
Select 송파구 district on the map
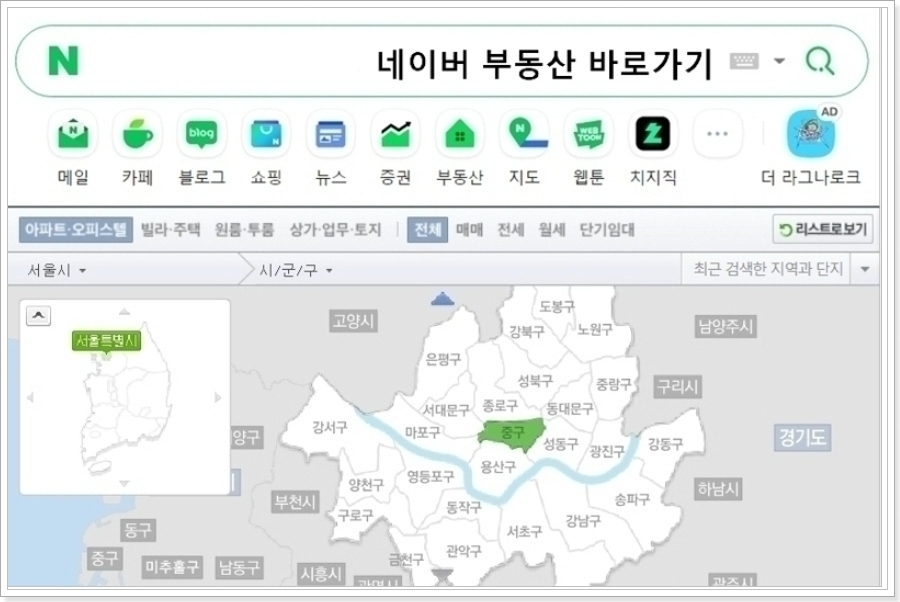pos(632,500)
